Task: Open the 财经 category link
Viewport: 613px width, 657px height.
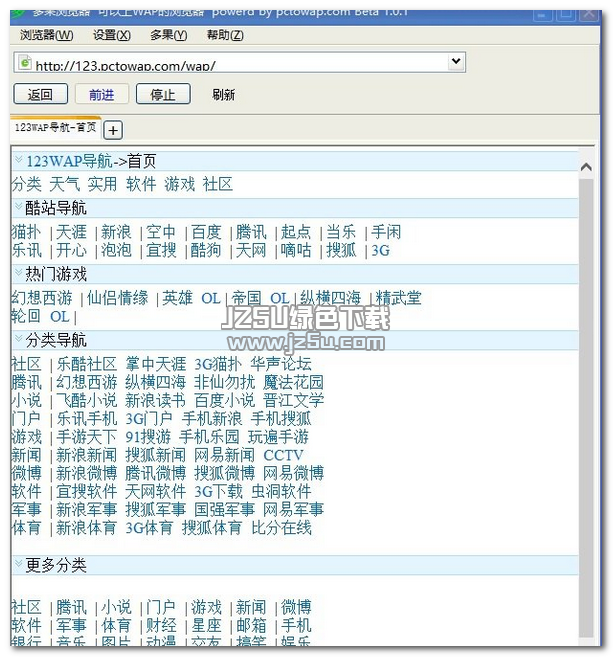Action: pos(161,626)
